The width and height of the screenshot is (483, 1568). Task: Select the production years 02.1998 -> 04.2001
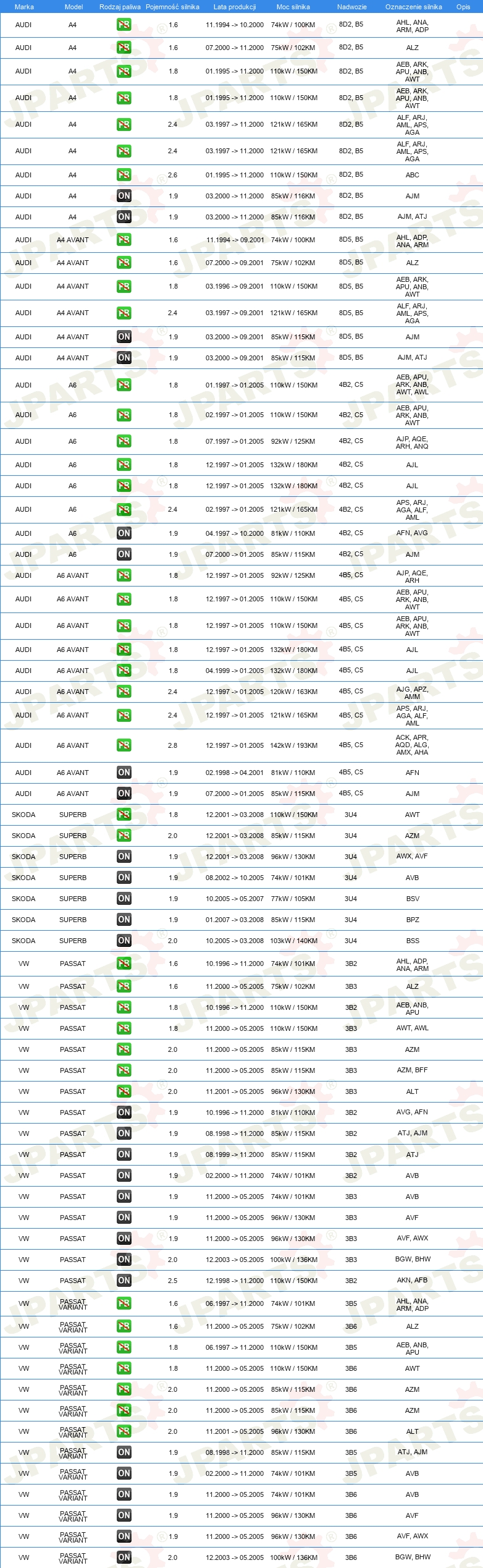point(235,773)
